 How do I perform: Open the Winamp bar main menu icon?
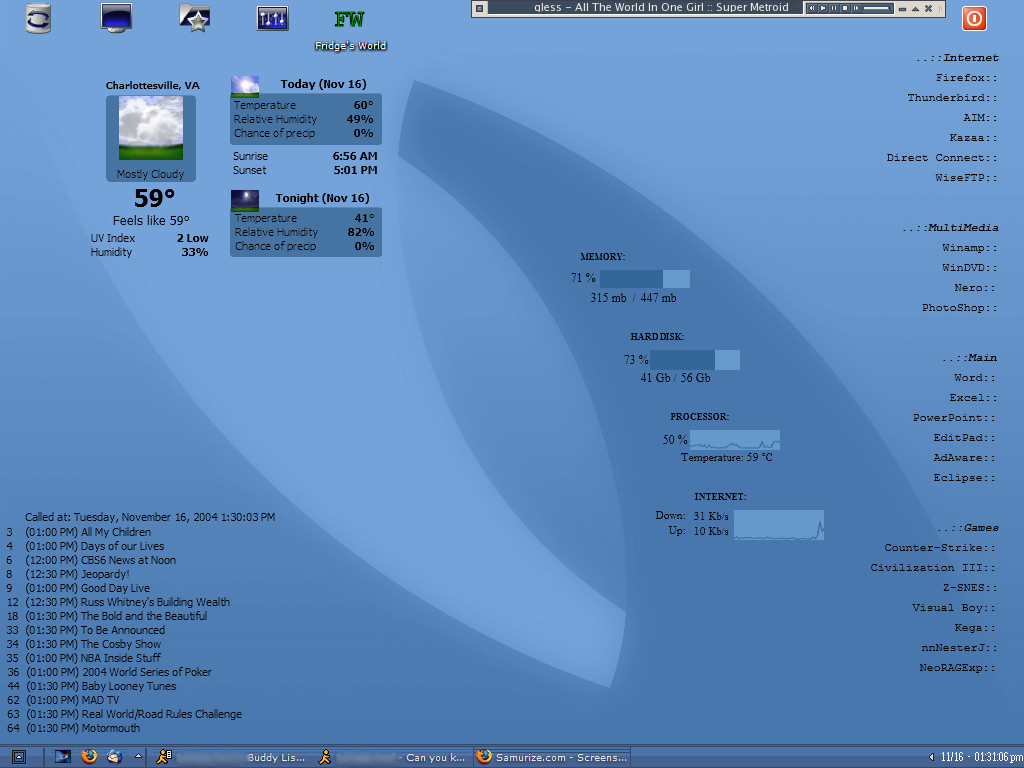click(x=479, y=8)
